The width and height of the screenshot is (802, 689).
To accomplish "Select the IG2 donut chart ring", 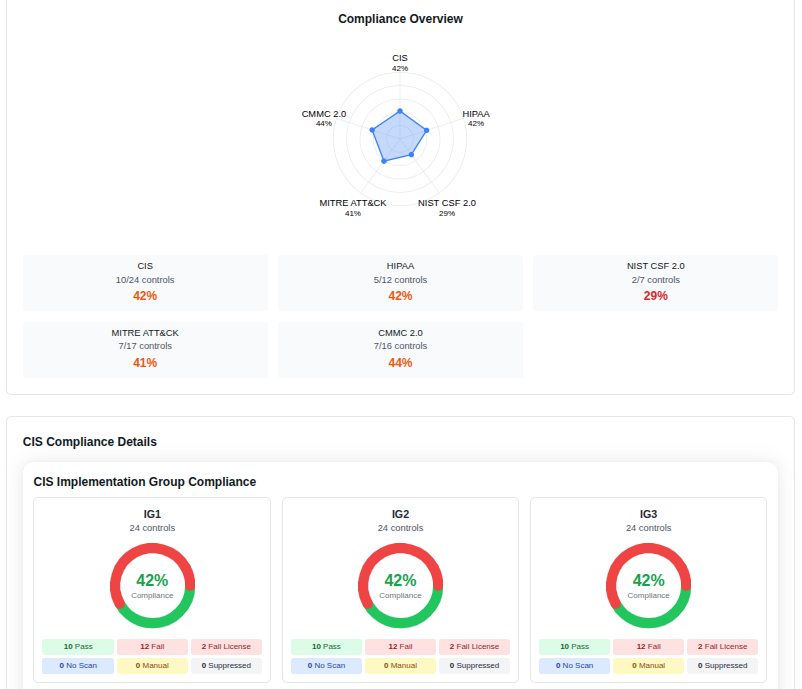I will [x=400, y=549].
